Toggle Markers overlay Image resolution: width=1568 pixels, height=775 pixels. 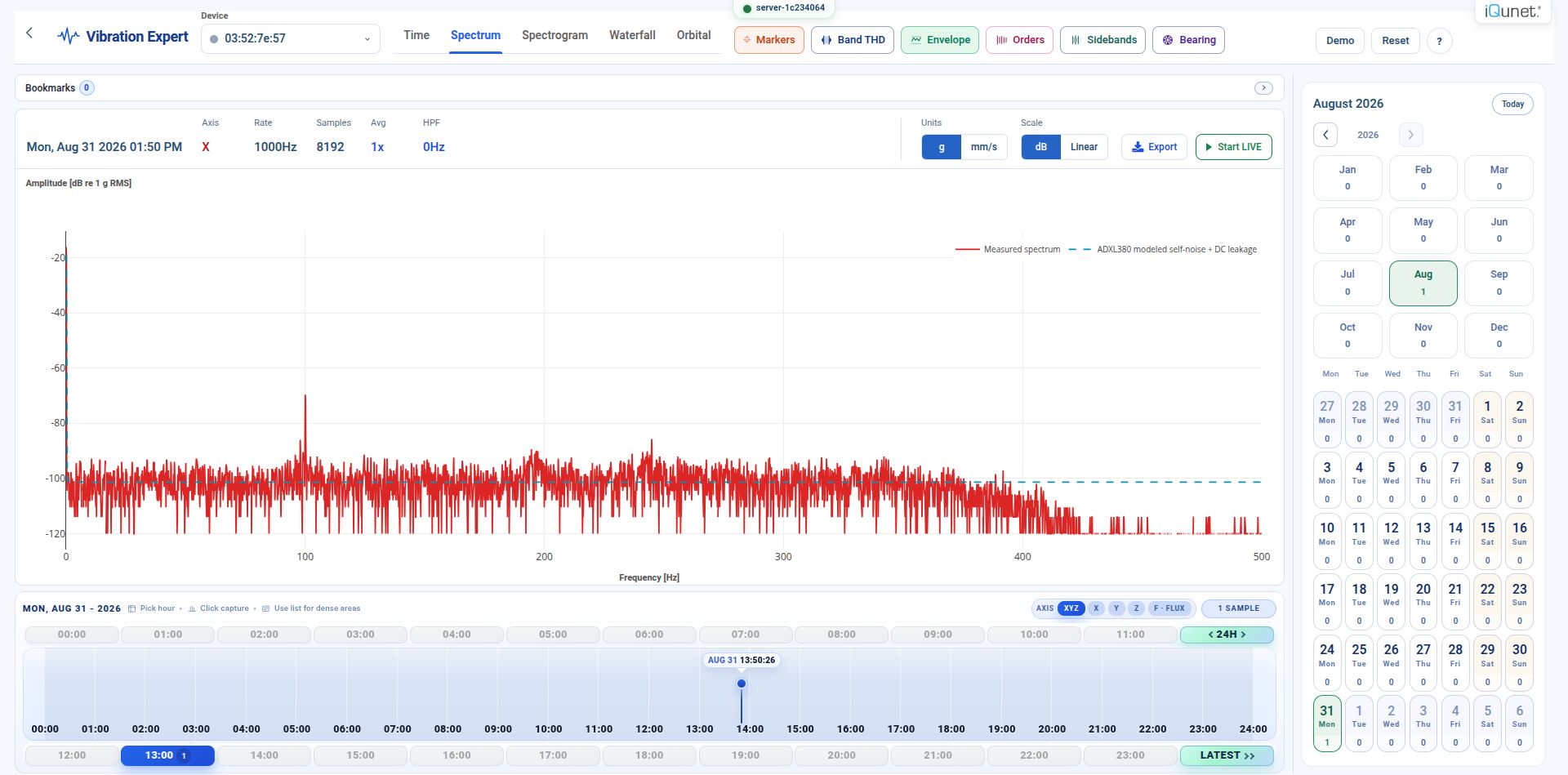(769, 40)
